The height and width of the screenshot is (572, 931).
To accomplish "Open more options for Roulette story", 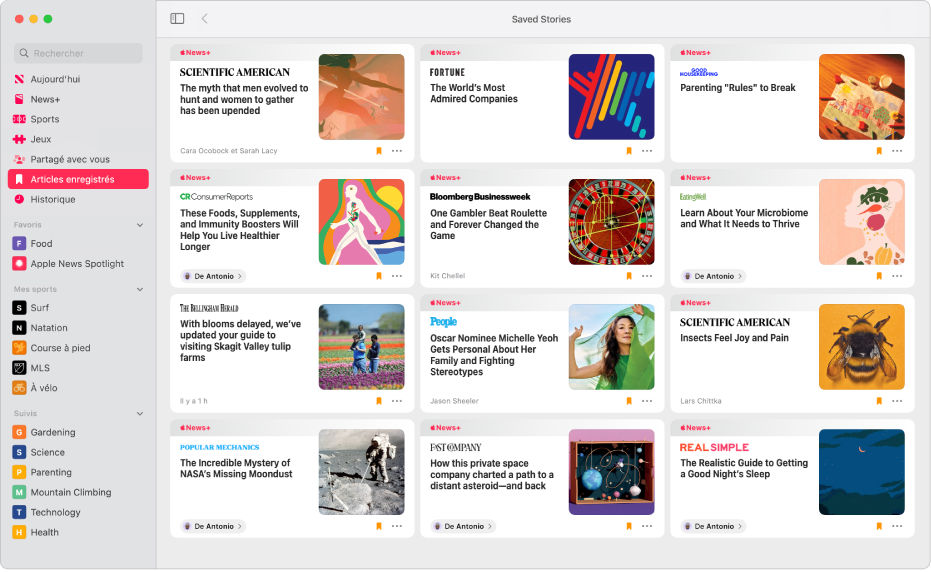I will coord(647,276).
